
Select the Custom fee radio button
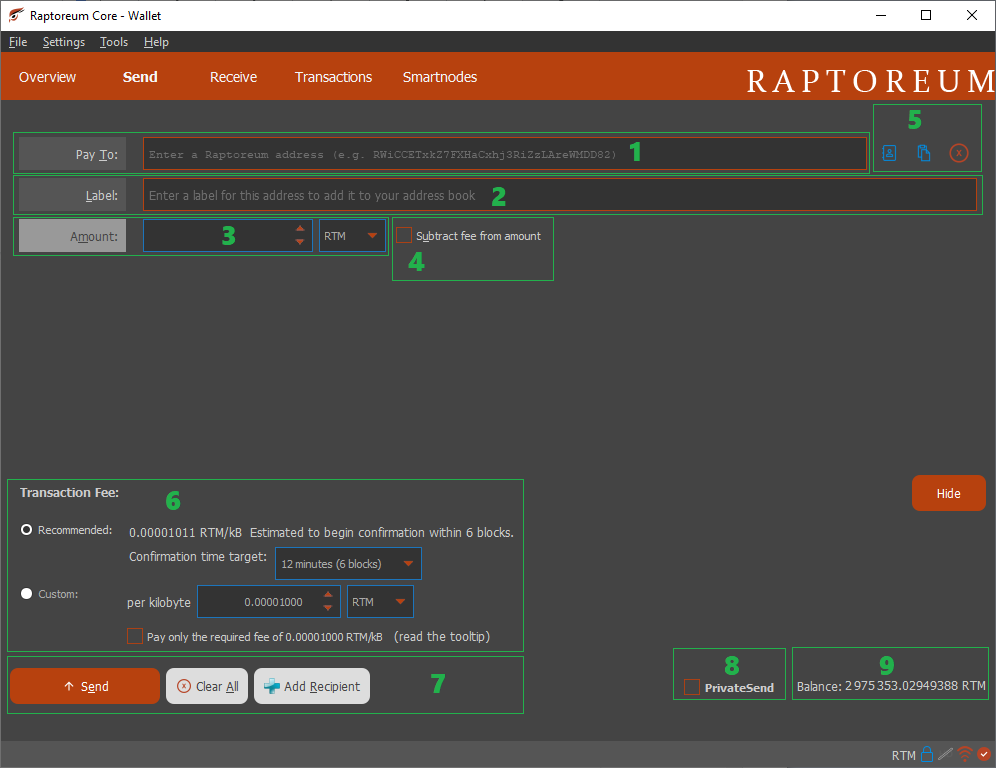pyautogui.click(x=26, y=593)
